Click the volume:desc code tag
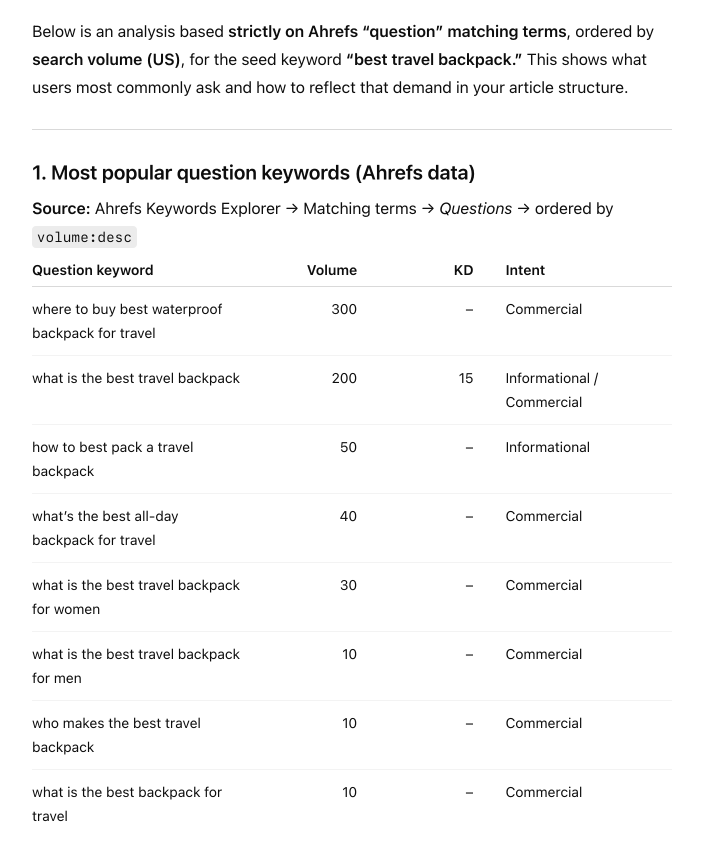This screenshot has width=706, height=860. [x=83, y=237]
